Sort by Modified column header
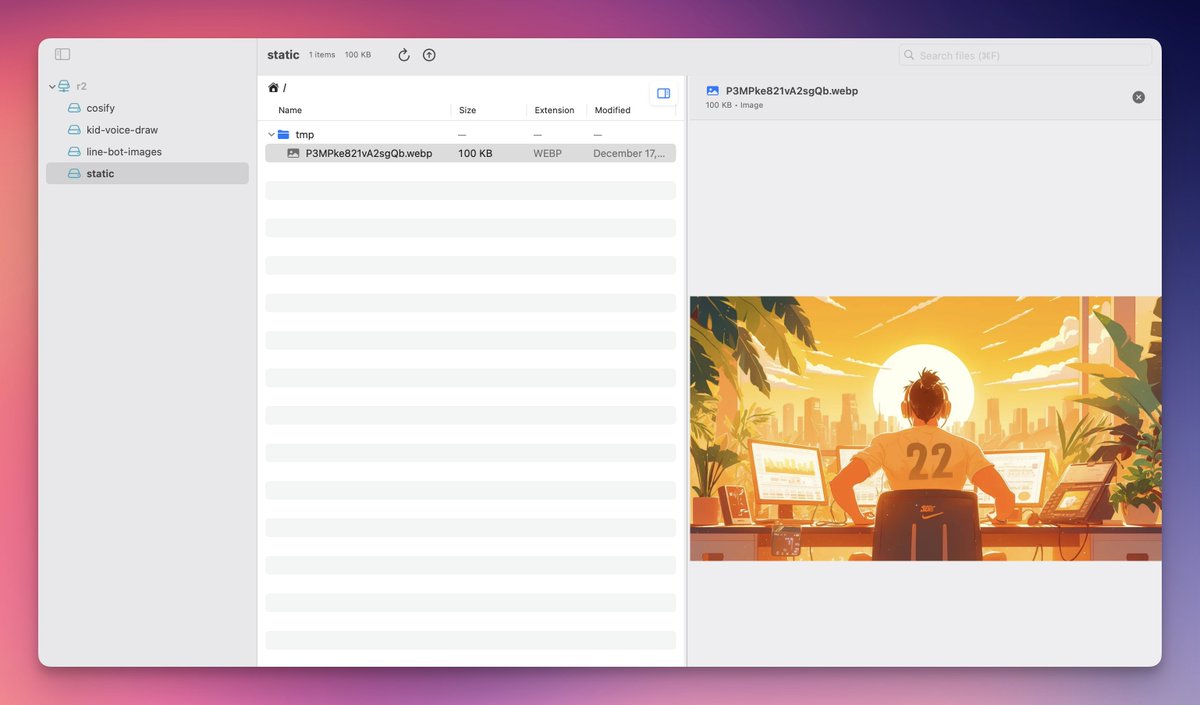The height and width of the screenshot is (705, 1200). point(612,110)
